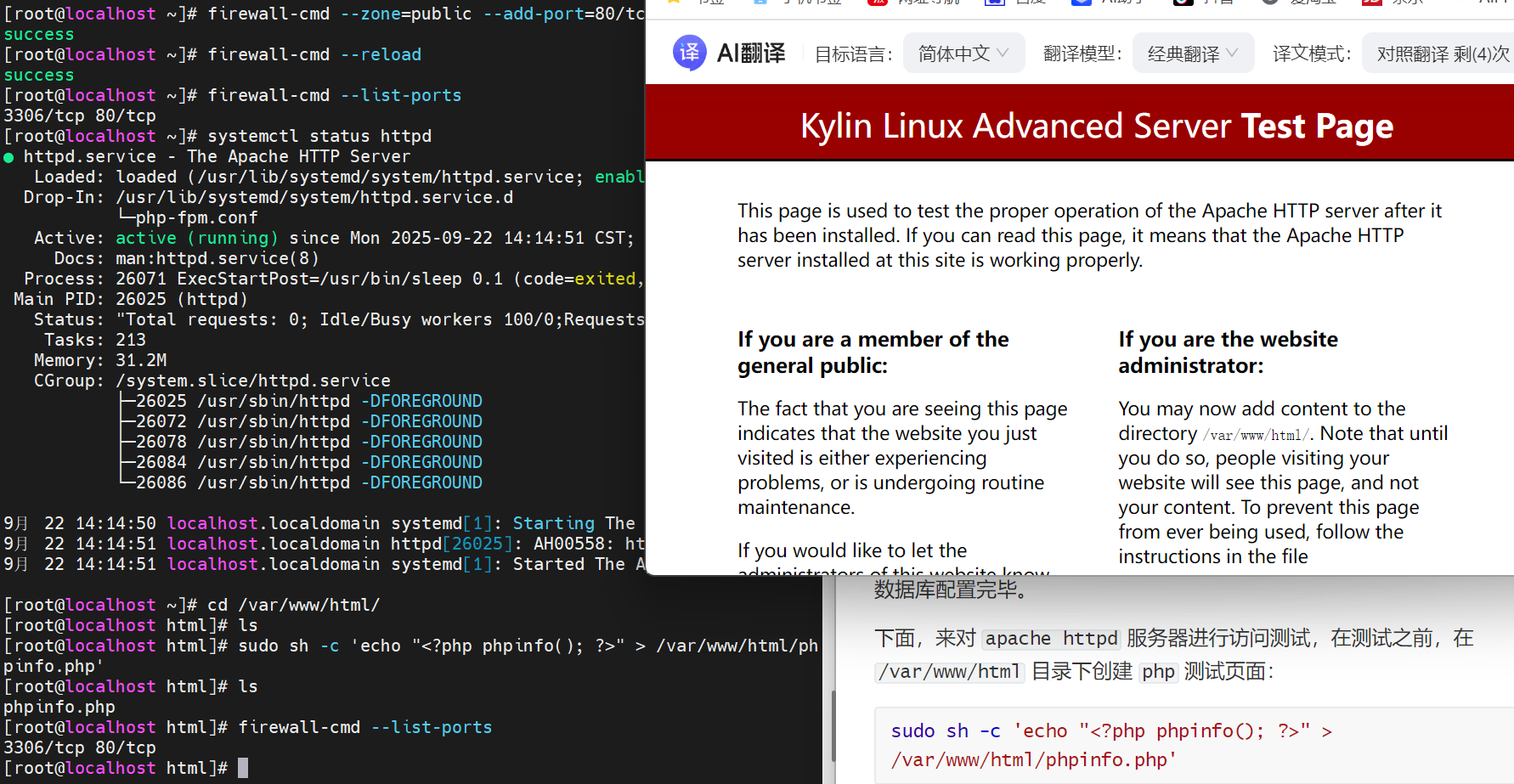1514x784 pixels.
Task: Click the 'phpinfo.php' file name in the ls output
Action: click(59, 707)
